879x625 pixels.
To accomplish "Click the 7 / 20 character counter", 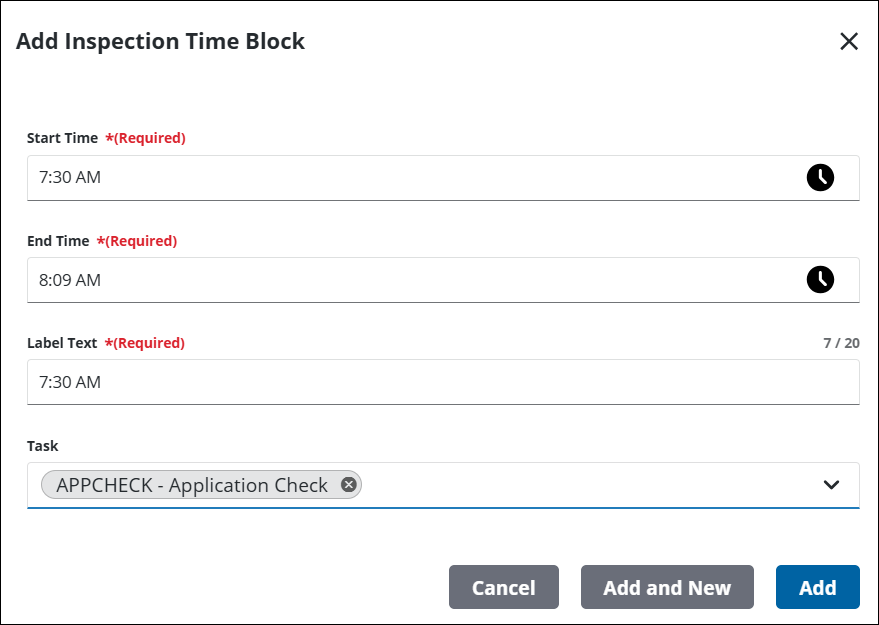I will tap(841, 343).
